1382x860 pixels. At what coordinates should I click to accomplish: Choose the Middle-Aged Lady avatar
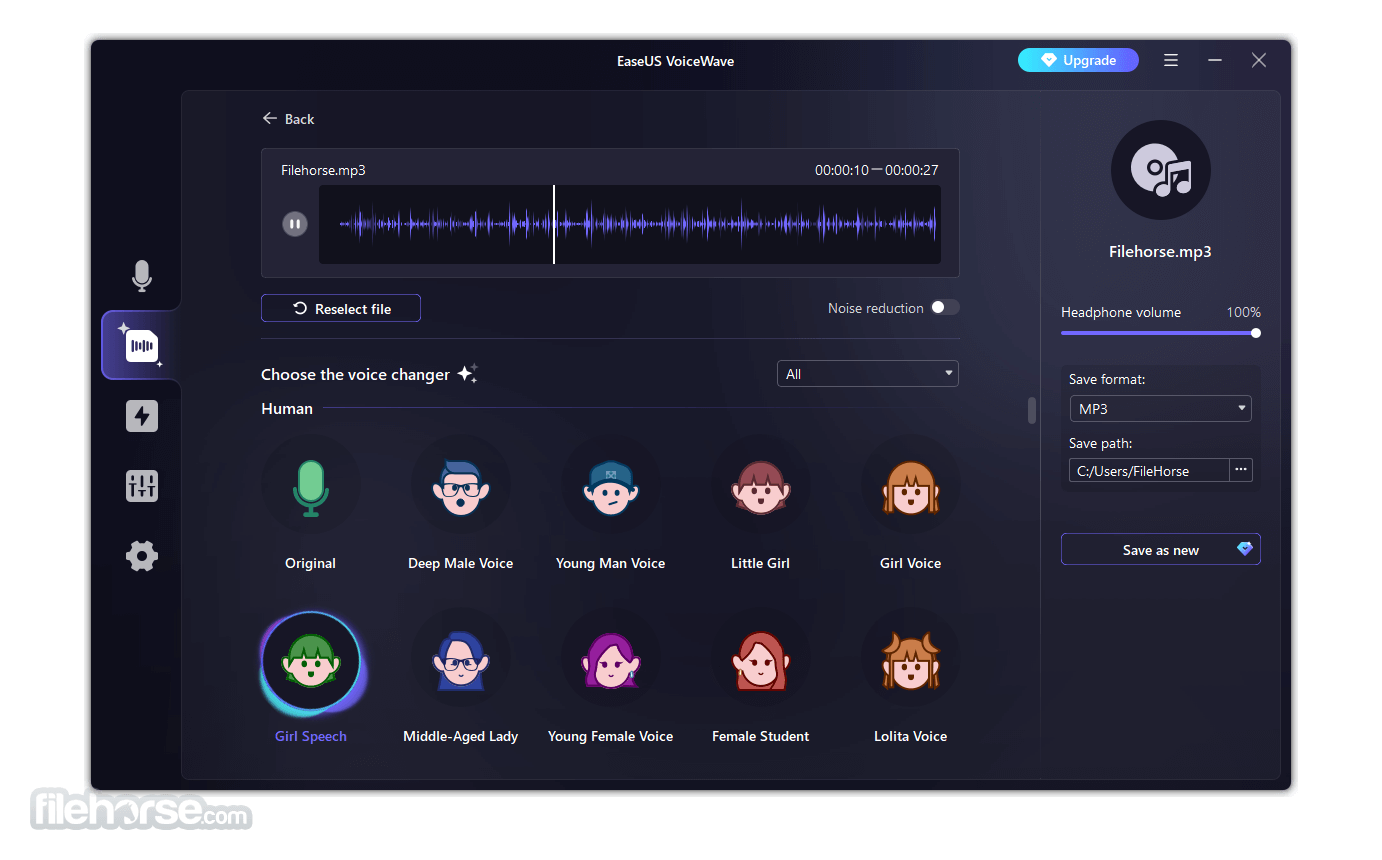click(x=461, y=660)
